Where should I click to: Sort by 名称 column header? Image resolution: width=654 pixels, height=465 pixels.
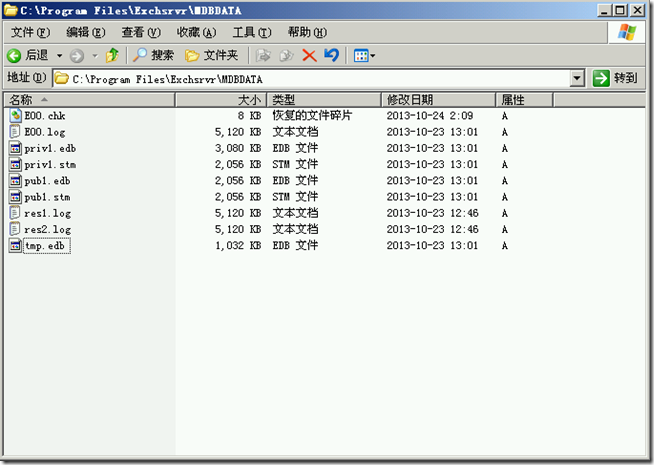[x=89, y=100]
